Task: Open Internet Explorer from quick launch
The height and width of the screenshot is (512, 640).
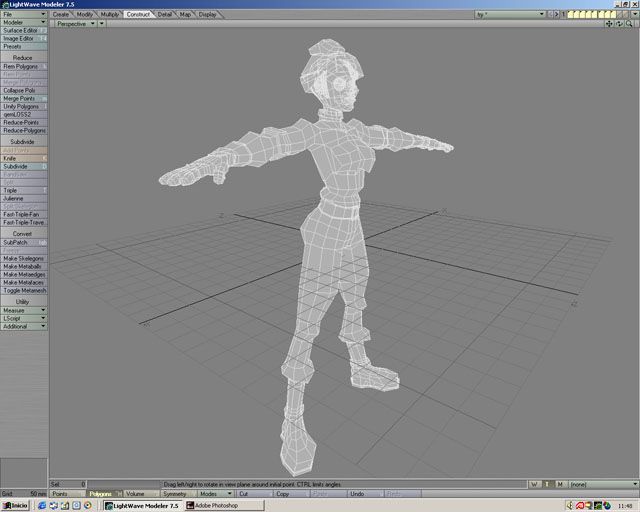Action: tap(42, 505)
